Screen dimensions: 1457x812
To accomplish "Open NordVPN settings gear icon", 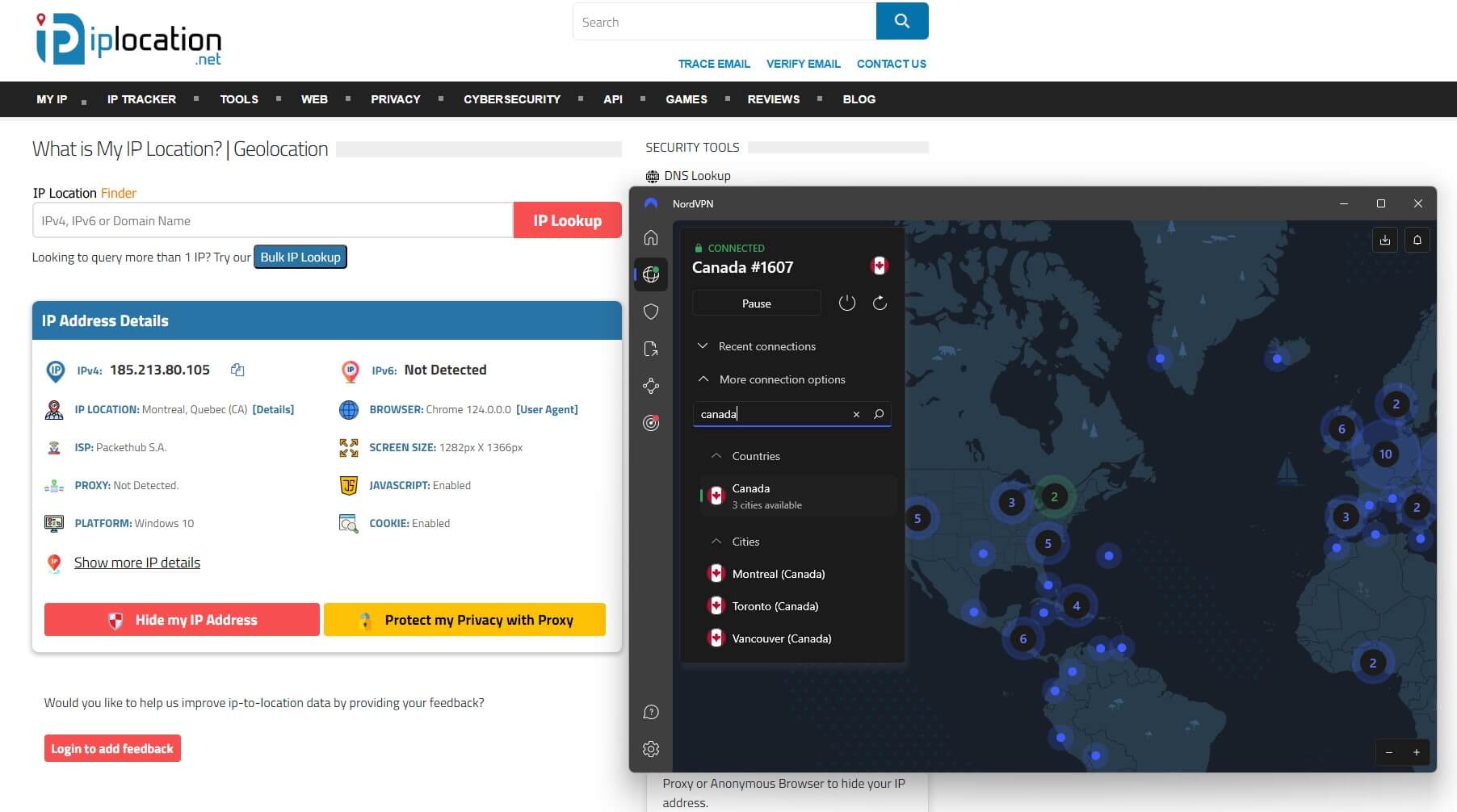I will (651, 749).
